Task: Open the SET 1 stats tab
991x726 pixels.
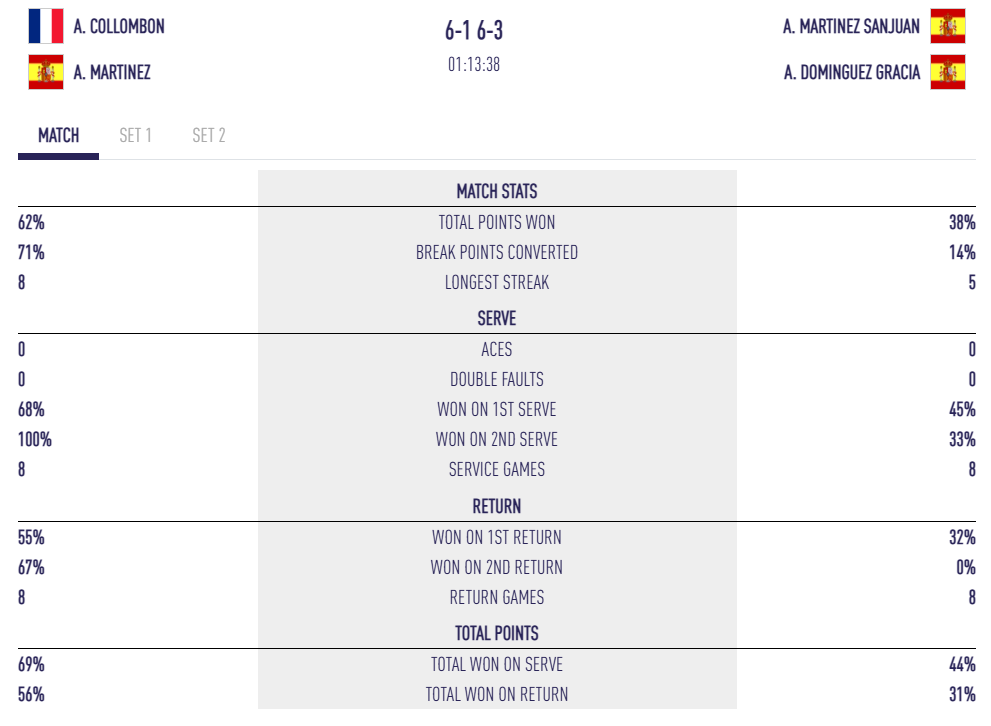Action: (x=135, y=135)
